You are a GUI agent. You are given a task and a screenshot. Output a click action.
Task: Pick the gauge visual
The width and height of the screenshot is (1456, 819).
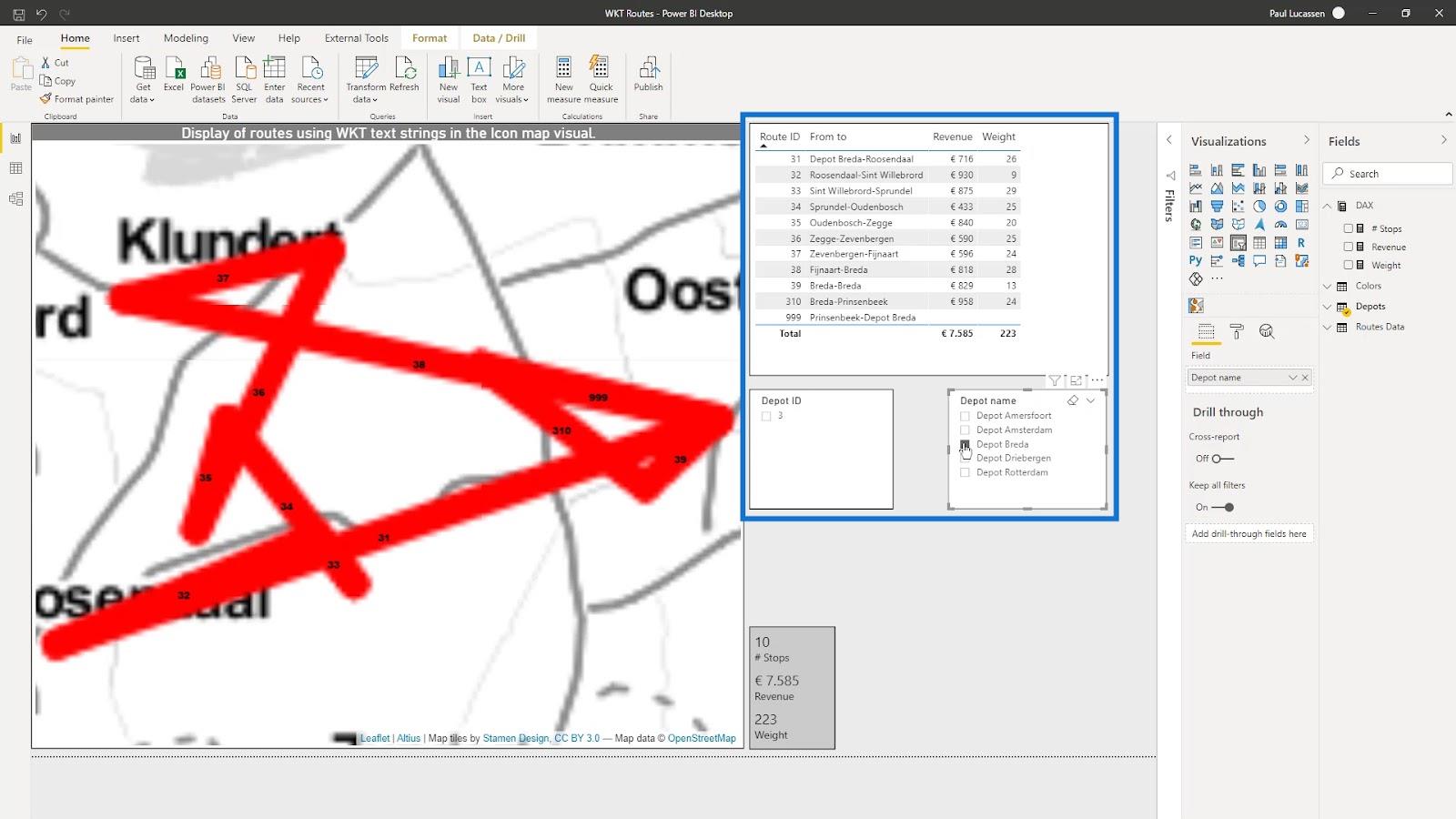(x=1280, y=224)
